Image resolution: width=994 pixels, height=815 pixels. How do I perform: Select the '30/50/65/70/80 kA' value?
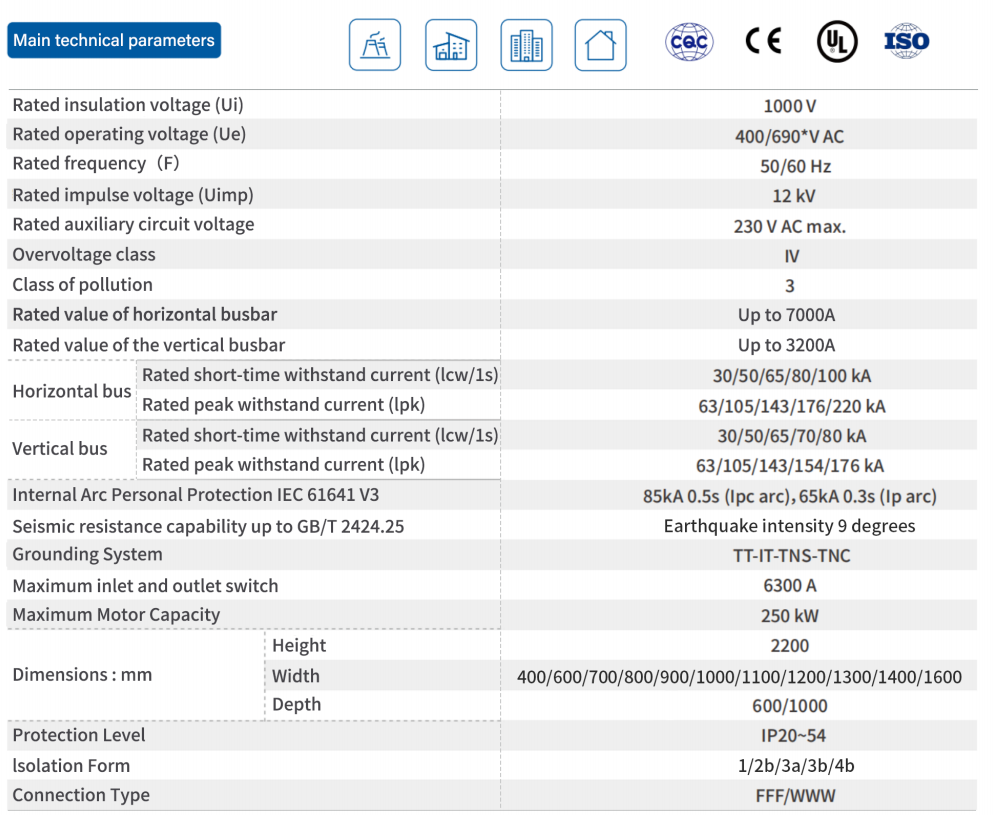(792, 436)
